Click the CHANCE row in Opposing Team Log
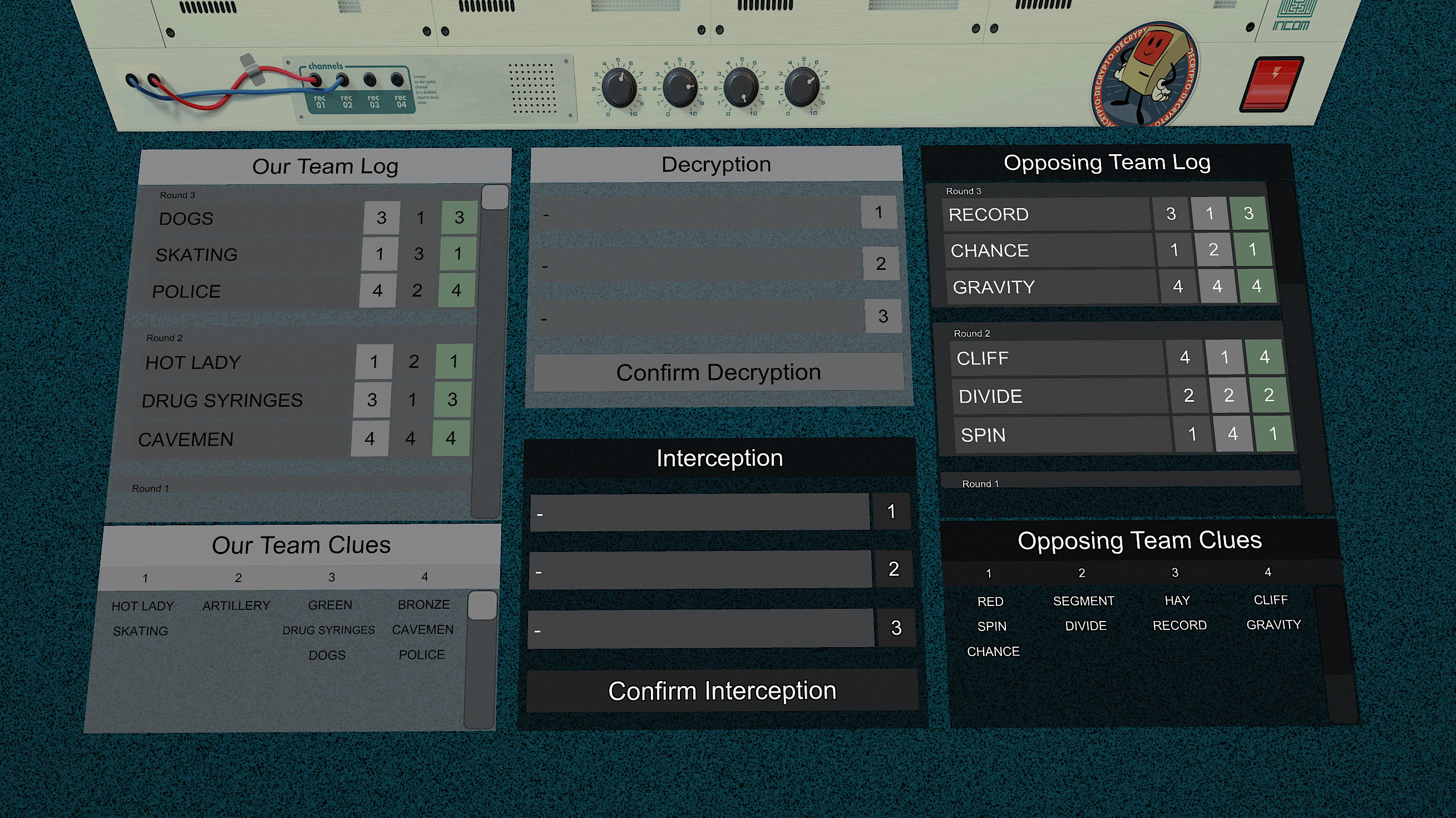The height and width of the screenshot is (818, 1456). [x=1108, y=250]
